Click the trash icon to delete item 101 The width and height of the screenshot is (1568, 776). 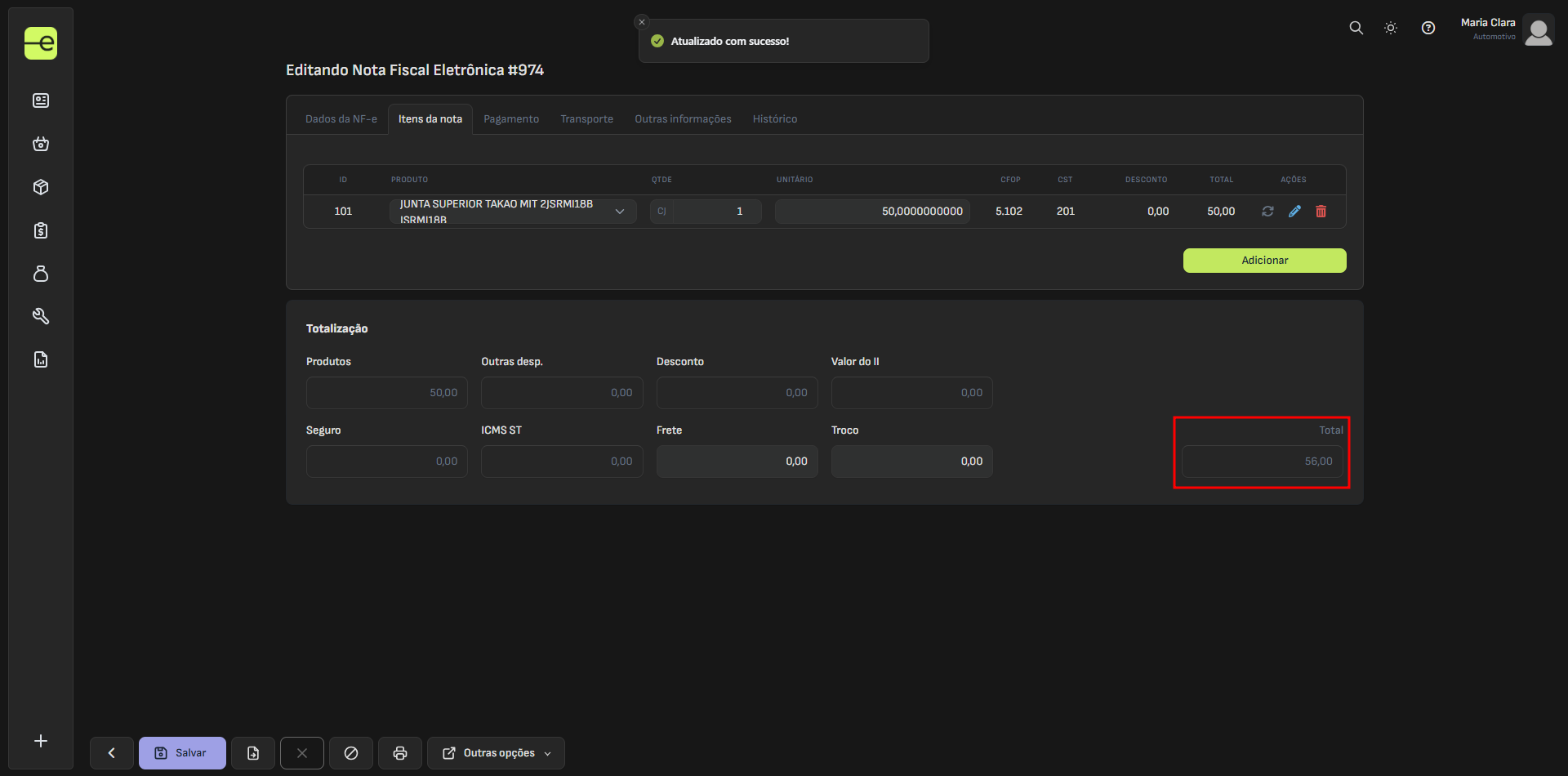click(1321, 212)
